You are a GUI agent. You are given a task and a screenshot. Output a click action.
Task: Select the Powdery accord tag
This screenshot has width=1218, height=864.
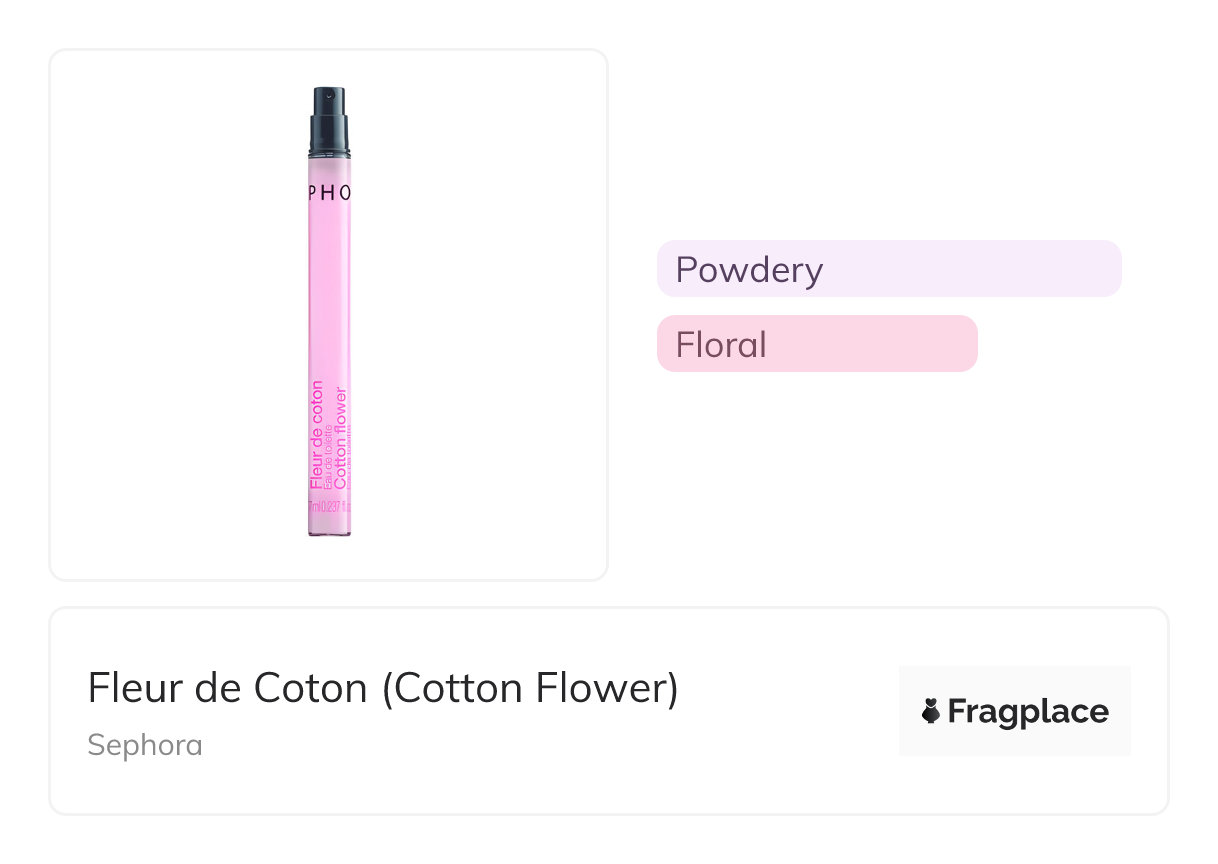point(749,270)
